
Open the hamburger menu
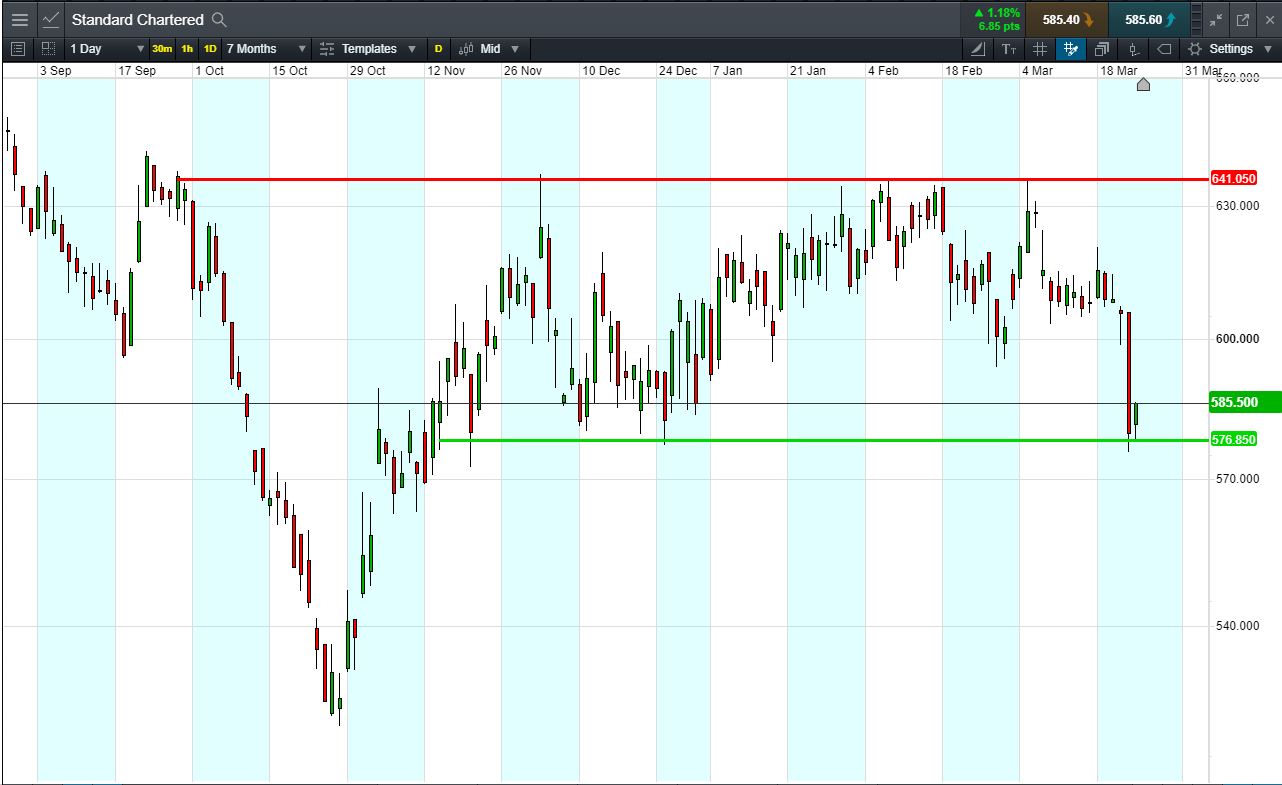click(18, 19)
